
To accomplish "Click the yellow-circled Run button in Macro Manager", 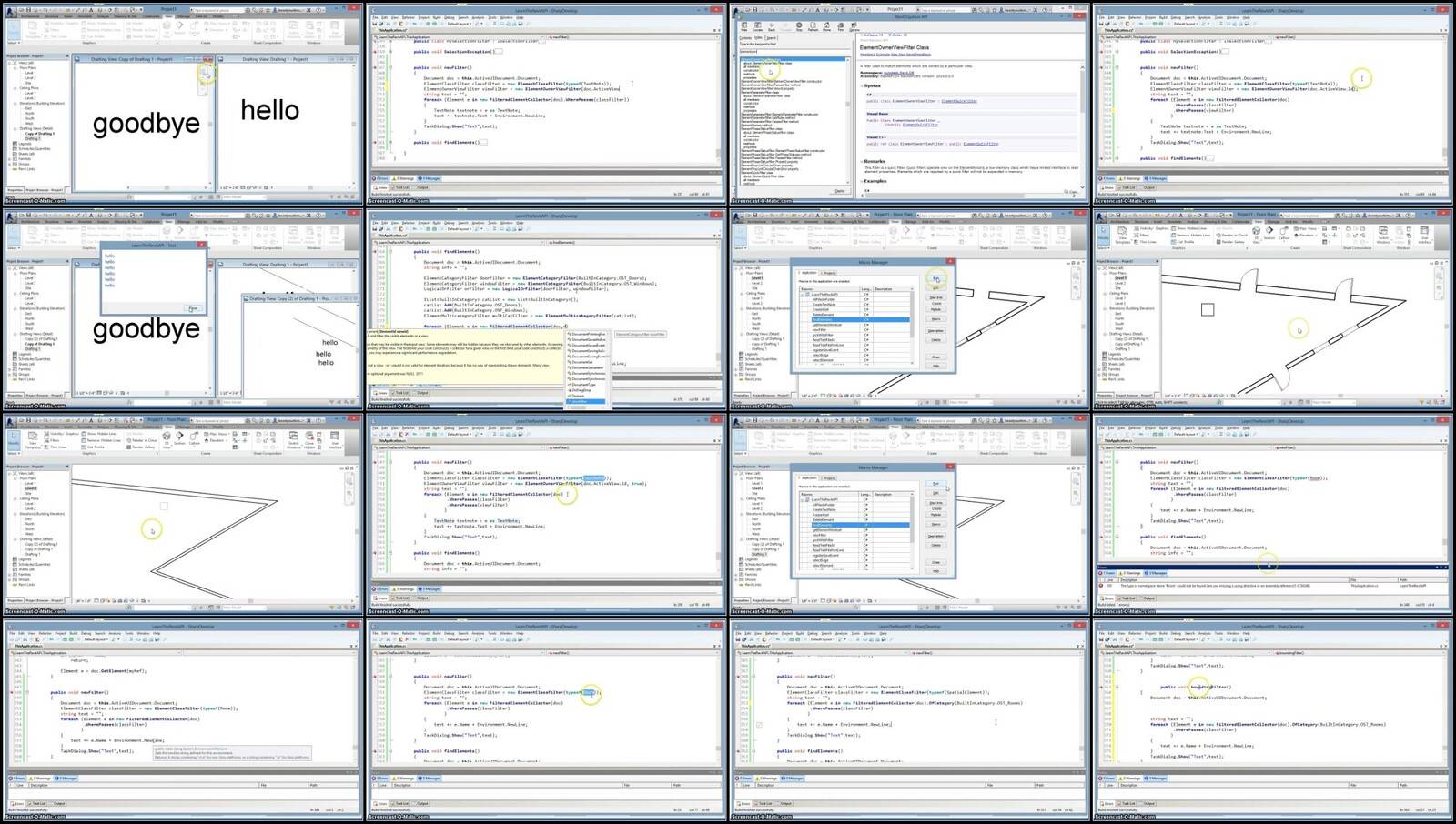I will (936, 279).
